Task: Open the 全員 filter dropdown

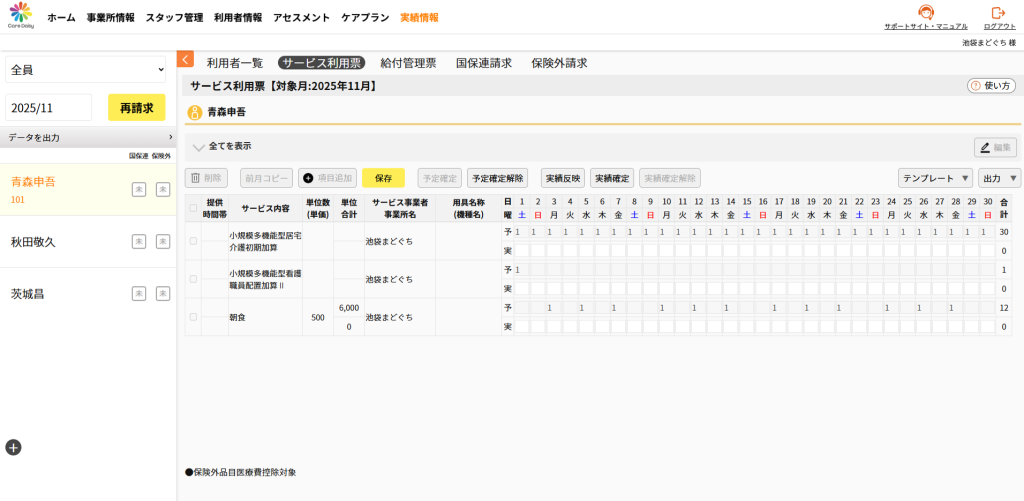Action: 85,69
